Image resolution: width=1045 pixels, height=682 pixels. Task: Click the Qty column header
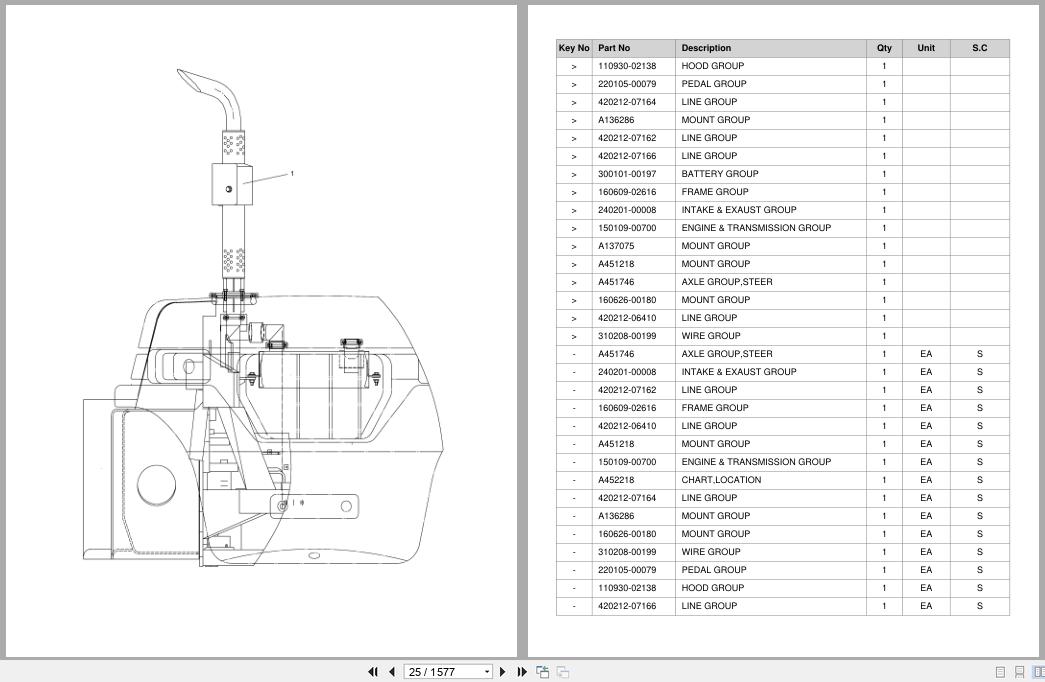[884, 48]
